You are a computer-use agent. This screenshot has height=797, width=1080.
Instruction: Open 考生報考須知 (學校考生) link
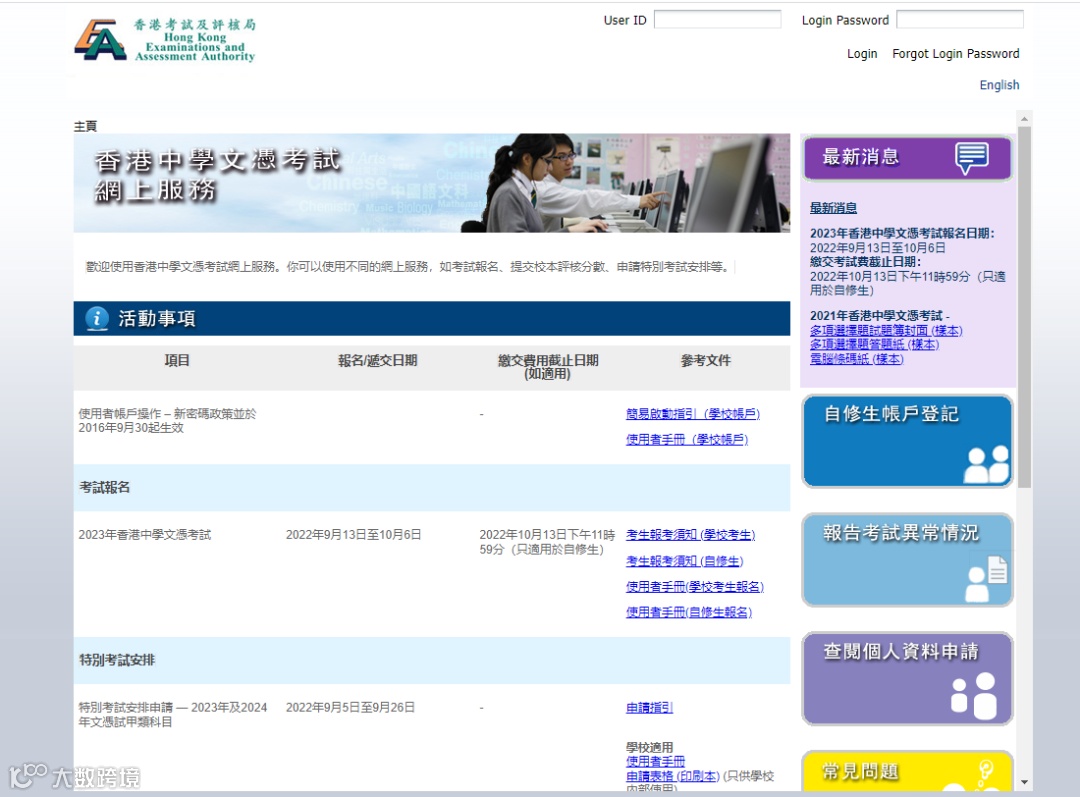coord(690,535)
